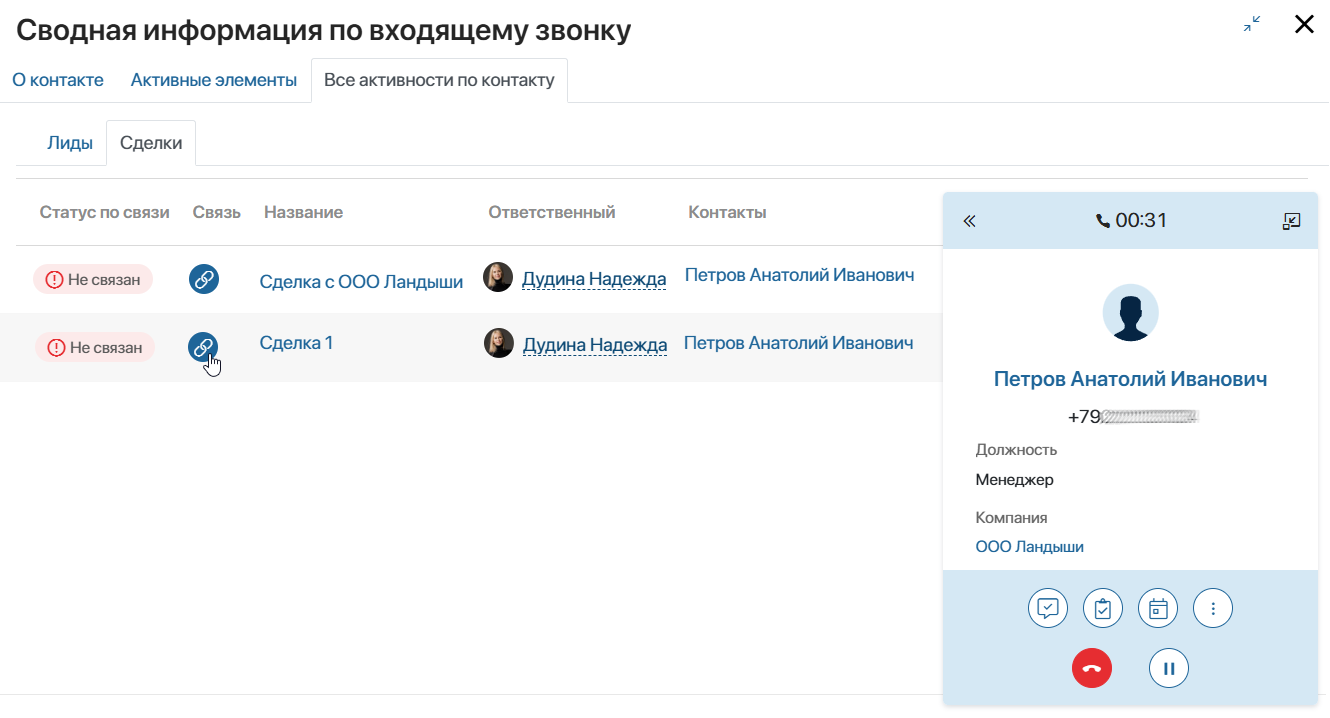
Task: Select the Лиды sub-tab
Action: click(x=70, y=143)
